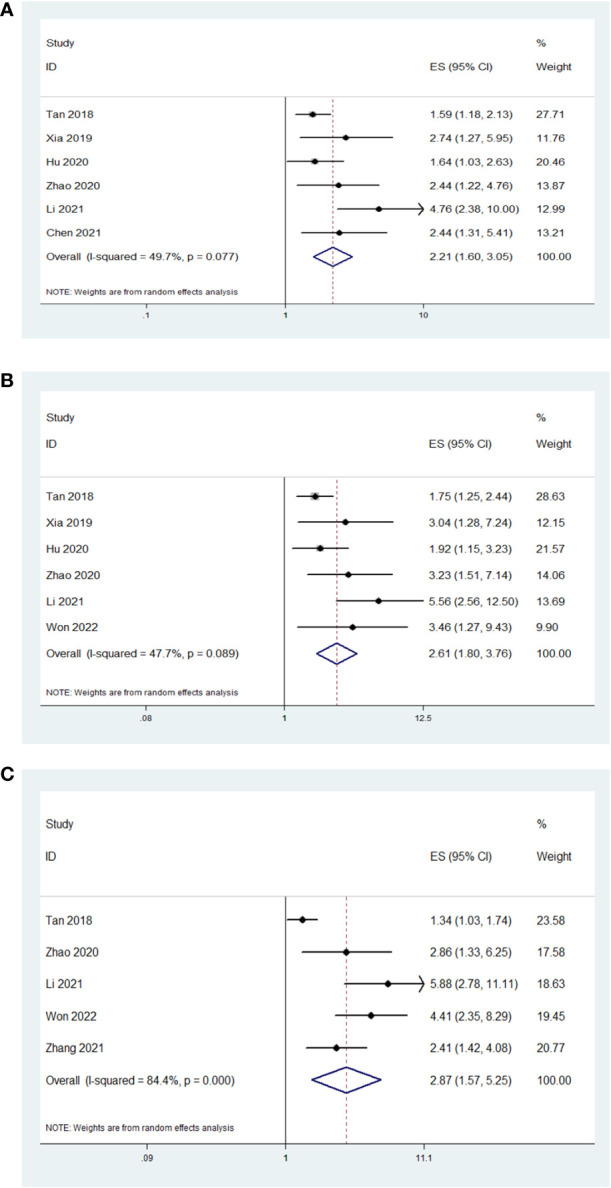Click the 12.5 axis tick label
Viewport: 611px width, 1188px height.
click(423, 717)
